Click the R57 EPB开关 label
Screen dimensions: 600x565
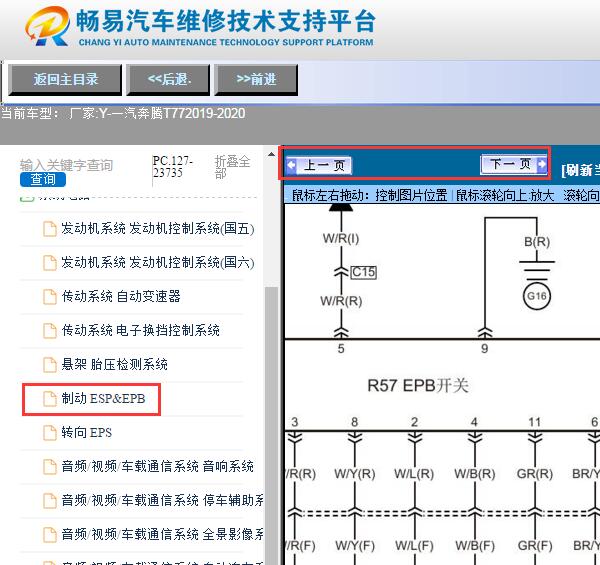418,386
